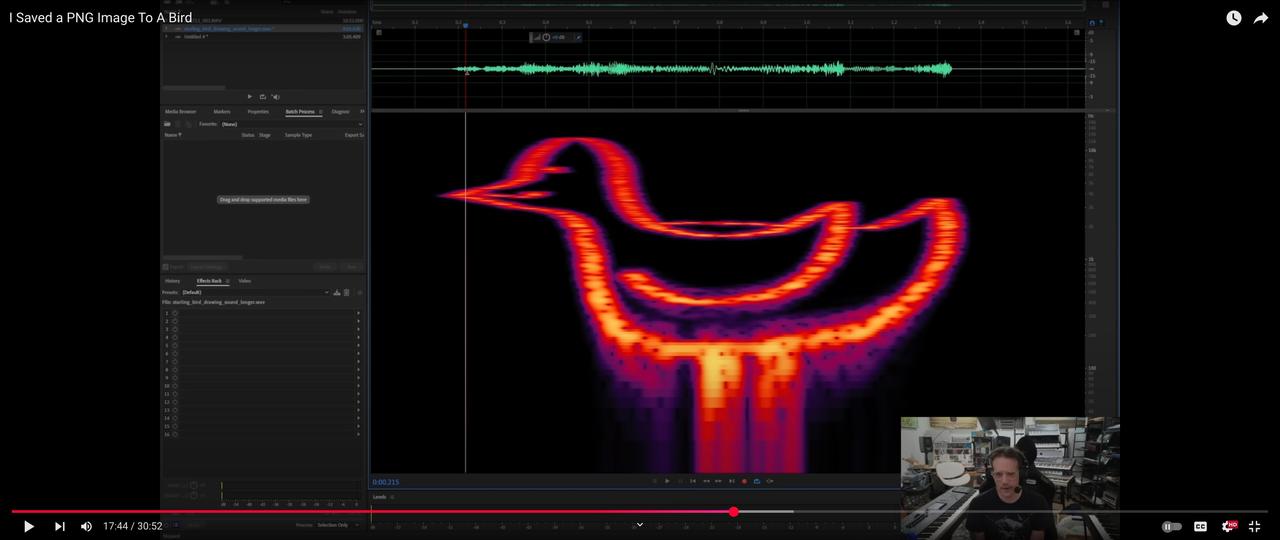Exit full screen mode
This screenshot has width=1280, height=540.
point(1254,526)
